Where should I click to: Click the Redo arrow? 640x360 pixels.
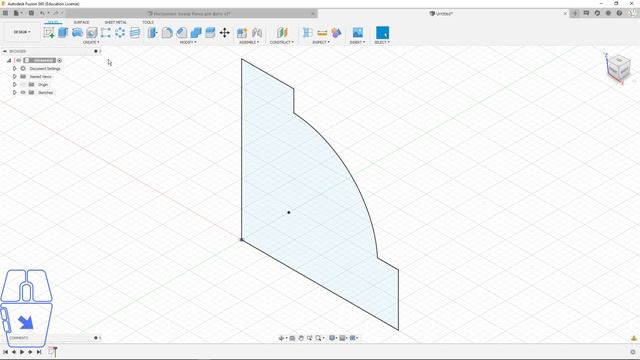(56, 13)
